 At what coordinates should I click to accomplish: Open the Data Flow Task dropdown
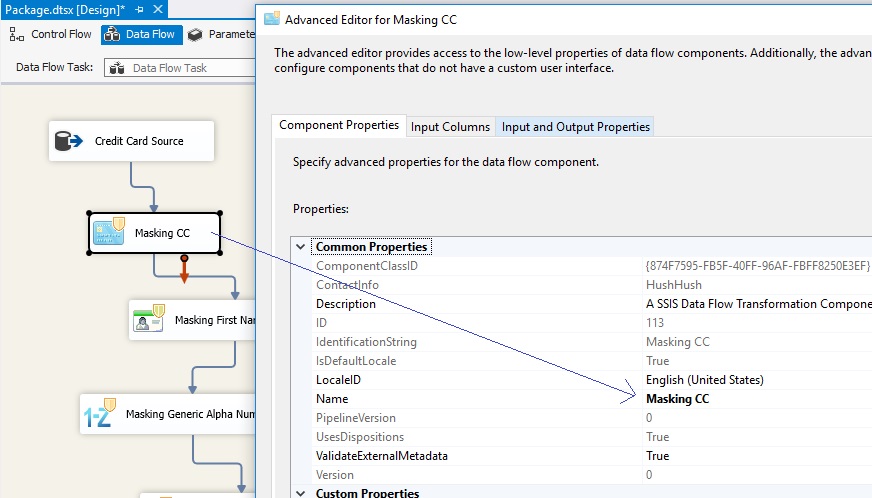180,68
